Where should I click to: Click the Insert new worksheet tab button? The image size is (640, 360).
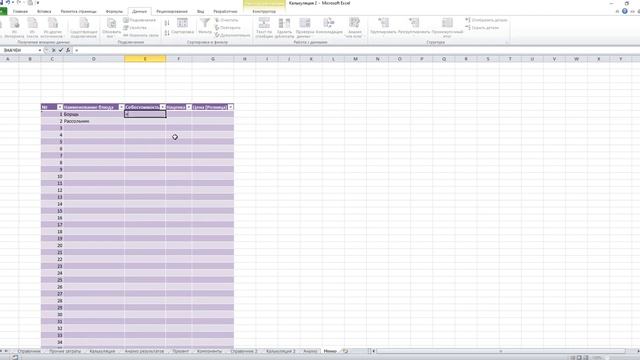pos(345,351)
